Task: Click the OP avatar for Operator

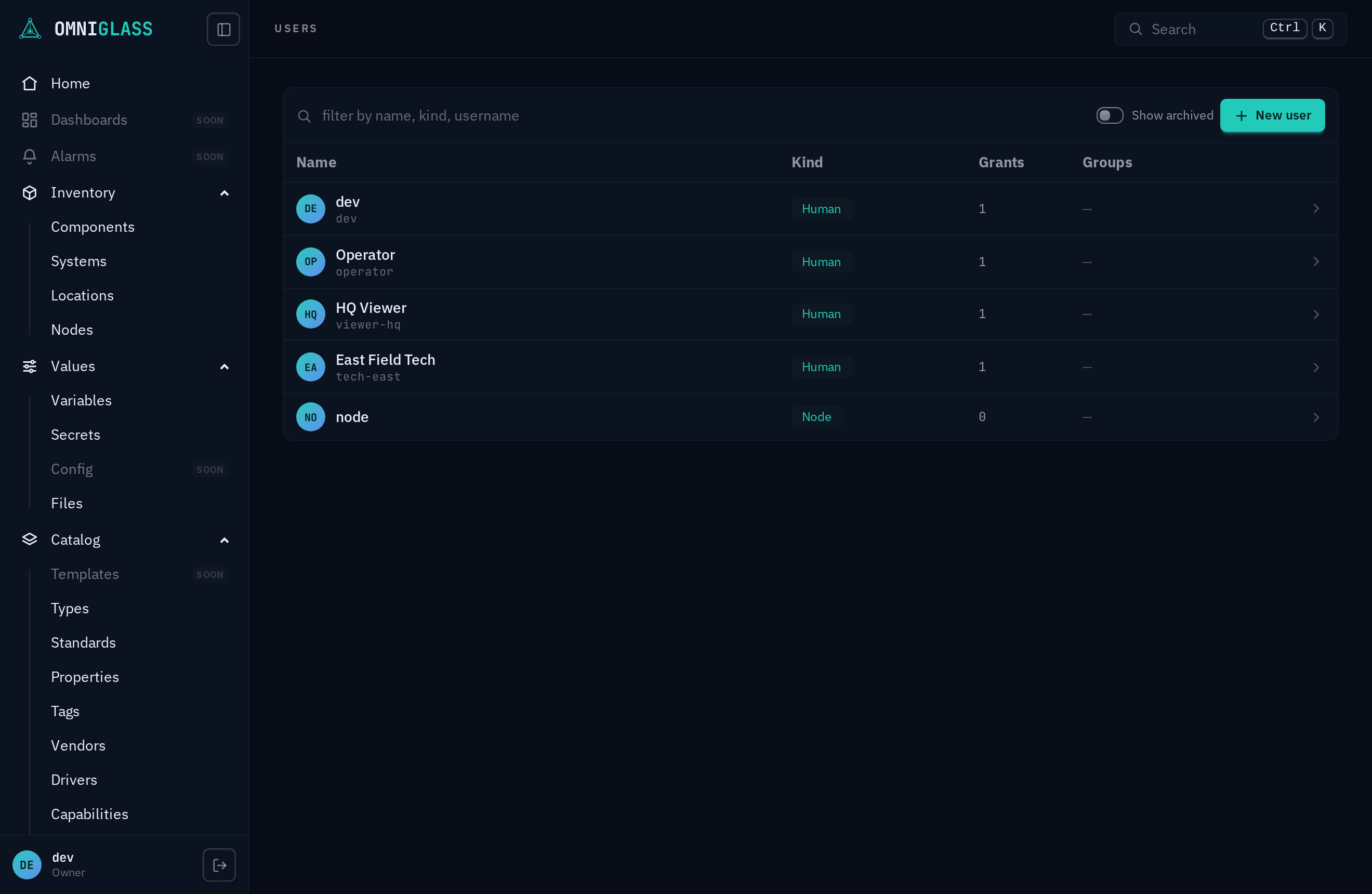Action: point(311,261)
